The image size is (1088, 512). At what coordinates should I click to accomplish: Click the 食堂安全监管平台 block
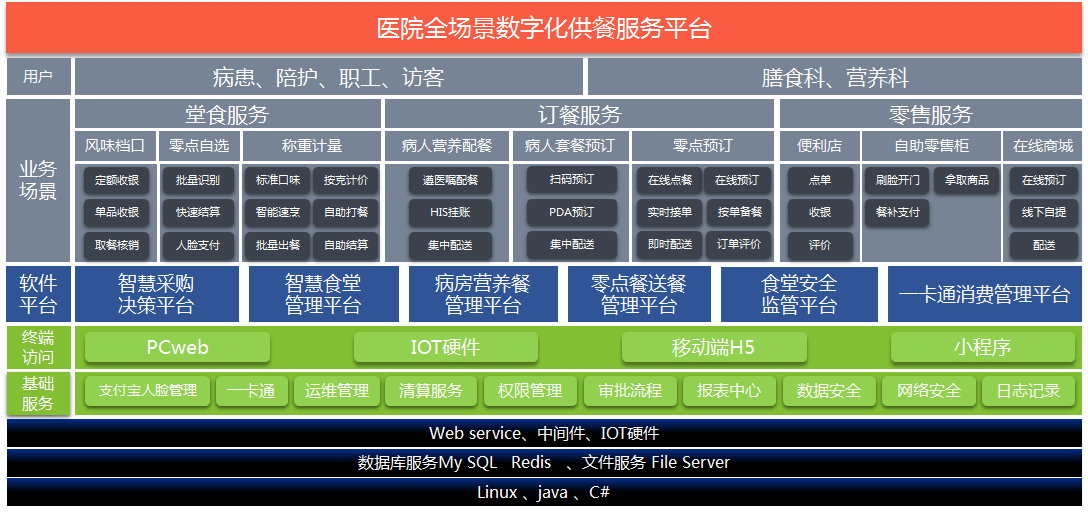(x=799, y=294)
